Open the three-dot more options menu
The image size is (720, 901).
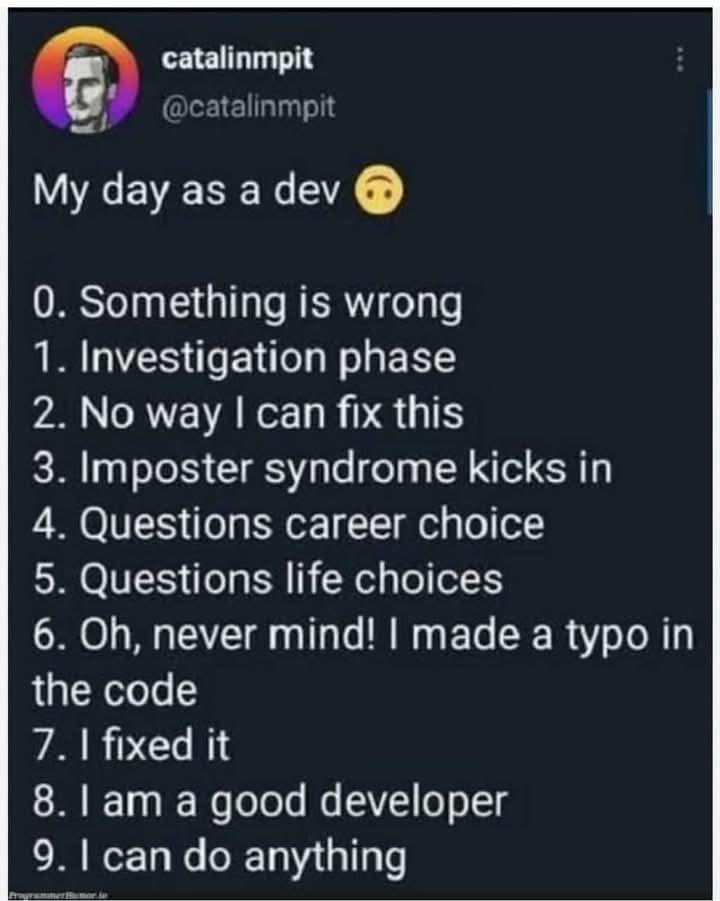coord(680,60)
